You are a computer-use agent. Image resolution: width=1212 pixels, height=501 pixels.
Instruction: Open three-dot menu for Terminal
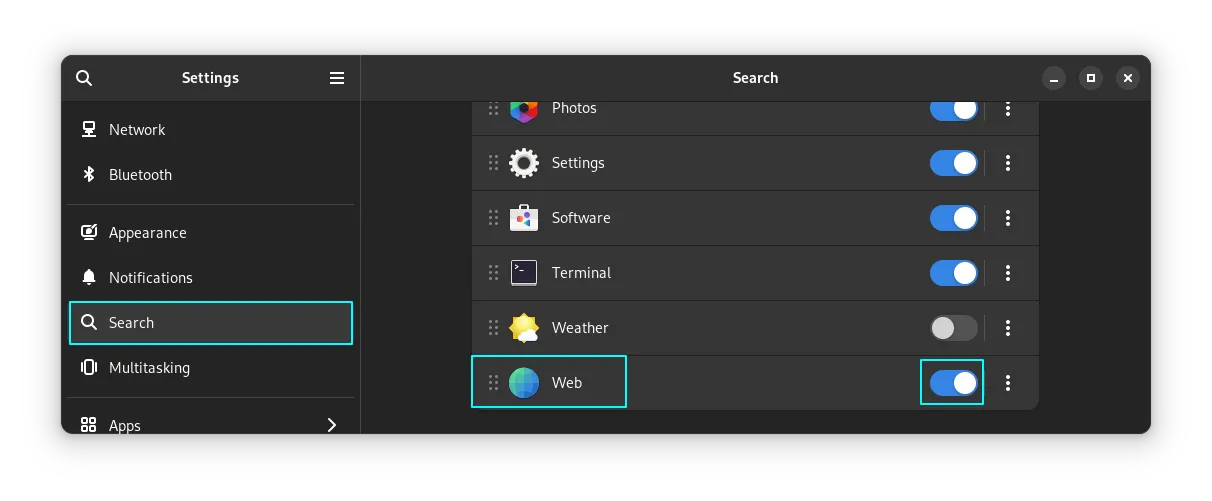(1008, 273)
